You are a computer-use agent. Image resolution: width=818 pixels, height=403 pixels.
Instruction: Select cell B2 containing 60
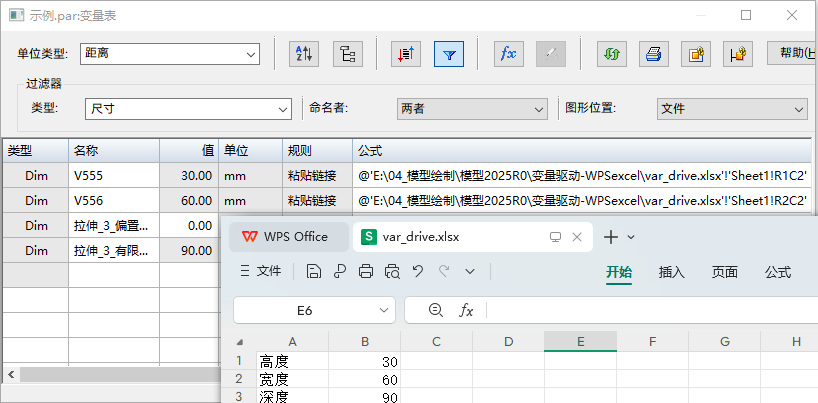click(x=365, y=379)
